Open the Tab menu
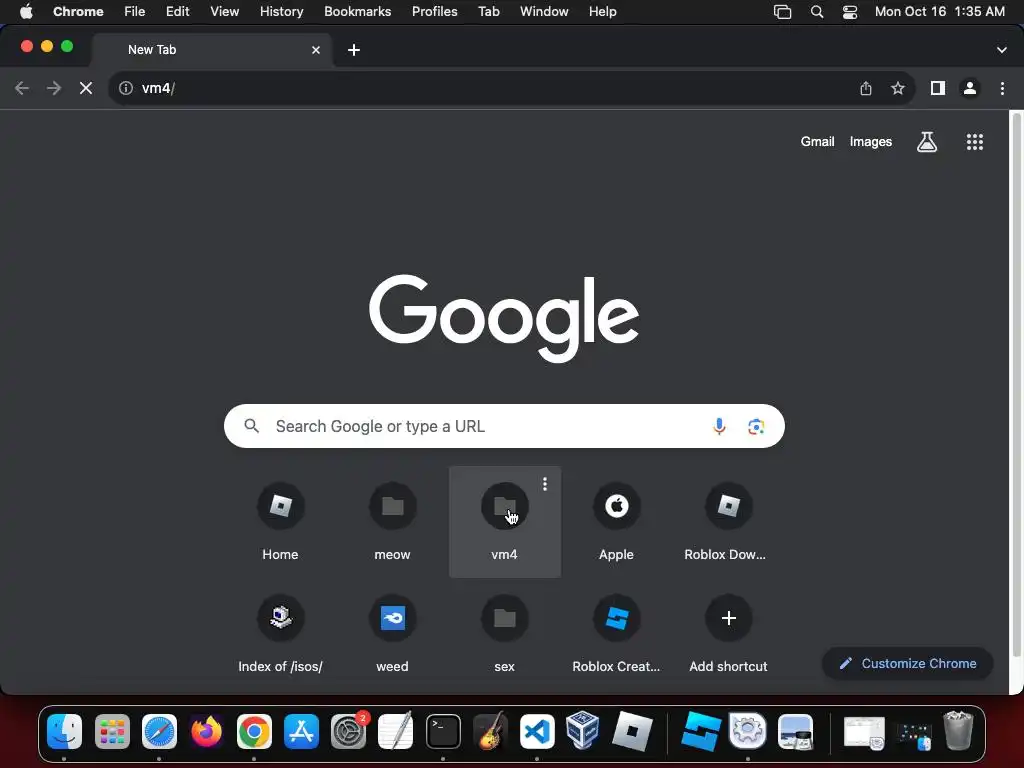Image resolution: width=1024 pixels, height=768 pixels. tap(488, 11)
